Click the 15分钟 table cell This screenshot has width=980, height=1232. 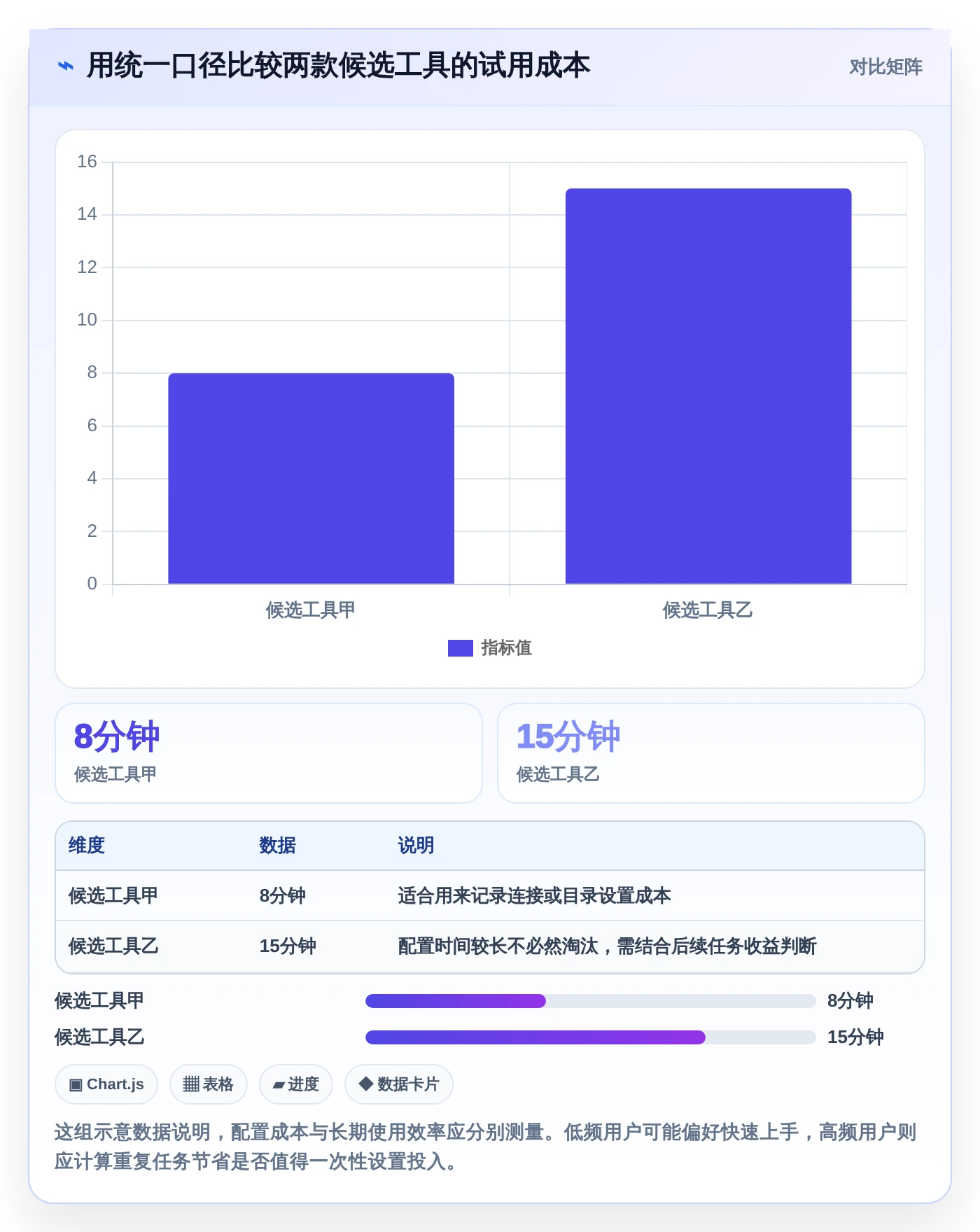(x=288, y=946)
